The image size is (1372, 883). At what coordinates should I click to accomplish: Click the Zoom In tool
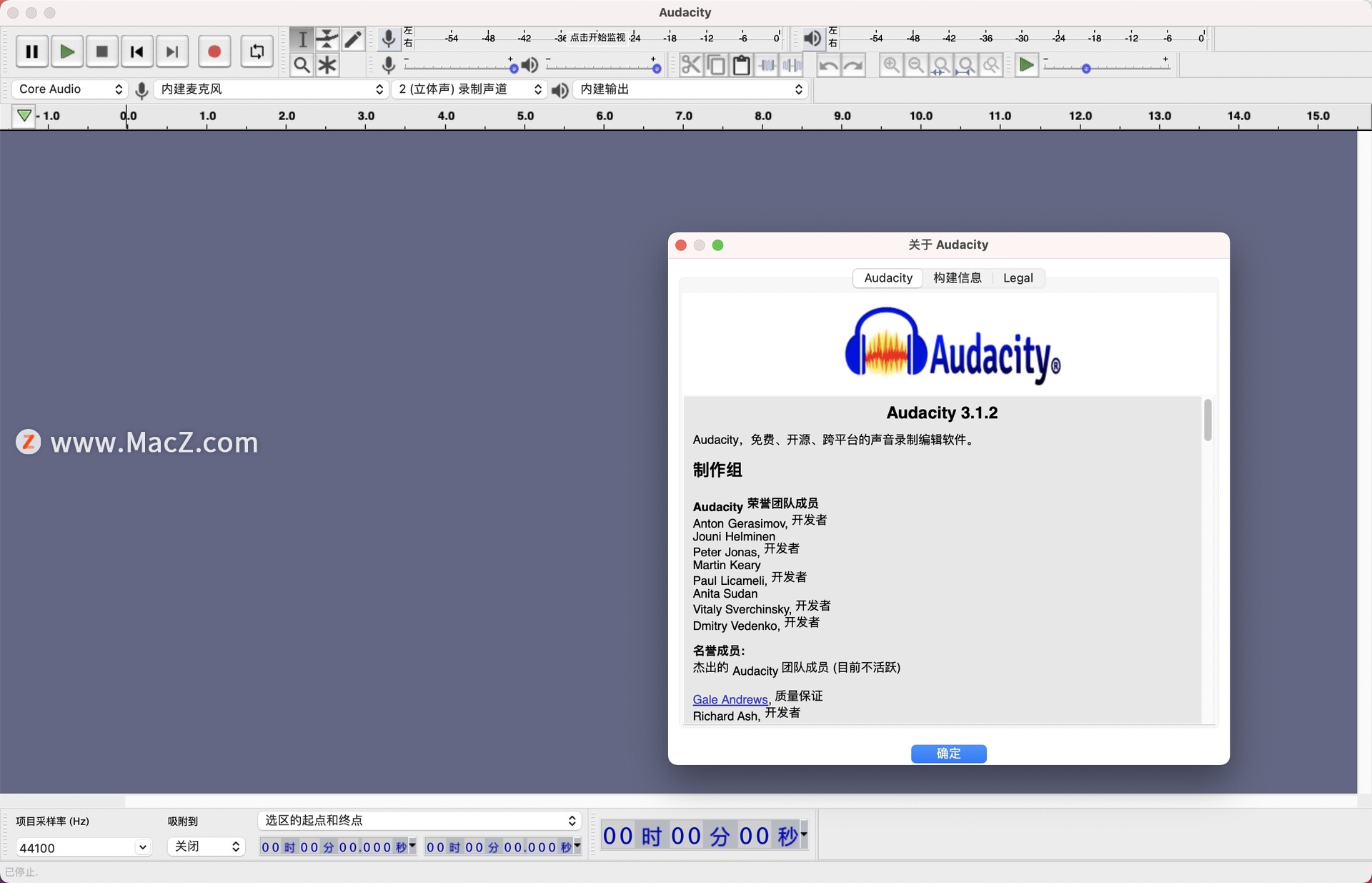click(x=892, y=66)
